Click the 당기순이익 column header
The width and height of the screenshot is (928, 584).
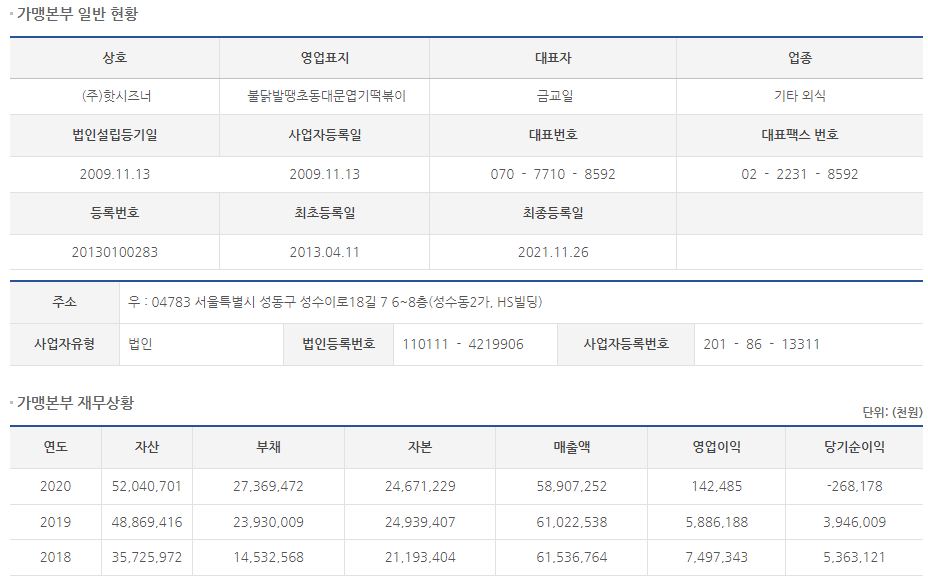point(855,447)
